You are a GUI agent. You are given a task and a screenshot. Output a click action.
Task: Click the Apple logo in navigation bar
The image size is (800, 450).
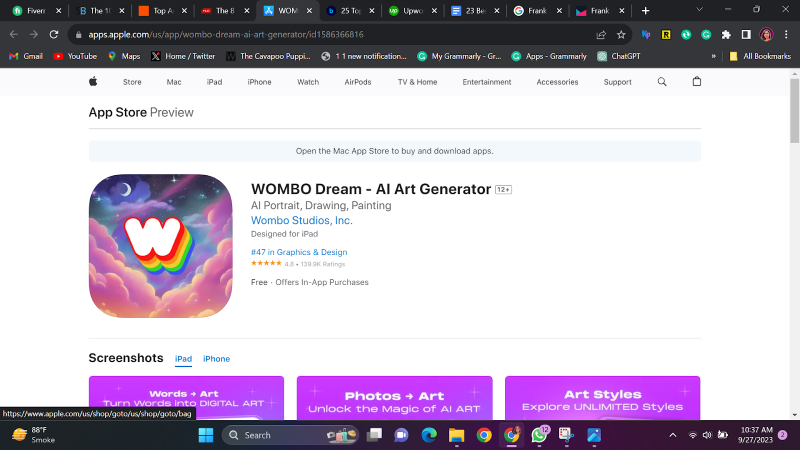point(93,82)
